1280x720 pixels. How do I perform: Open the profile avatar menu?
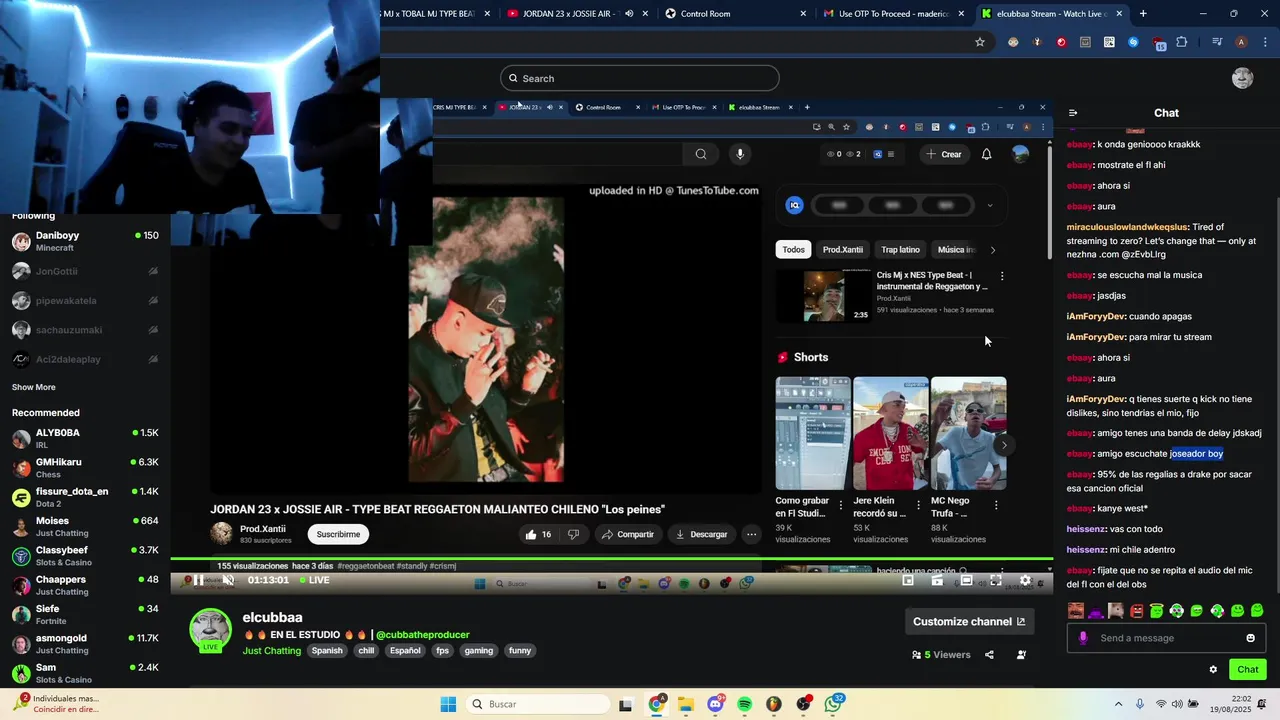pyautogui.click(x=1243, y=79)
